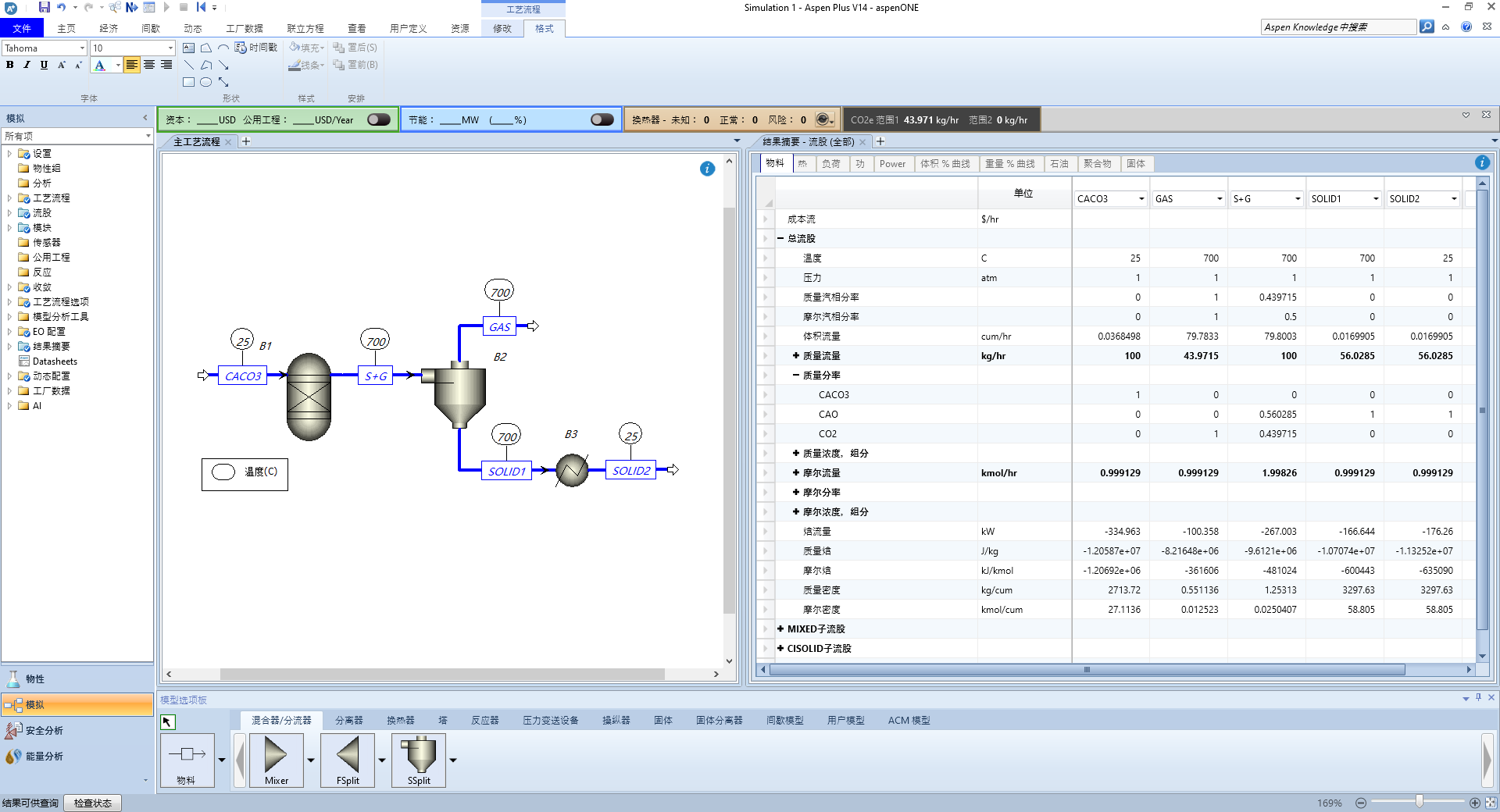Click the blue Next (N→) button

pos(131,7)
